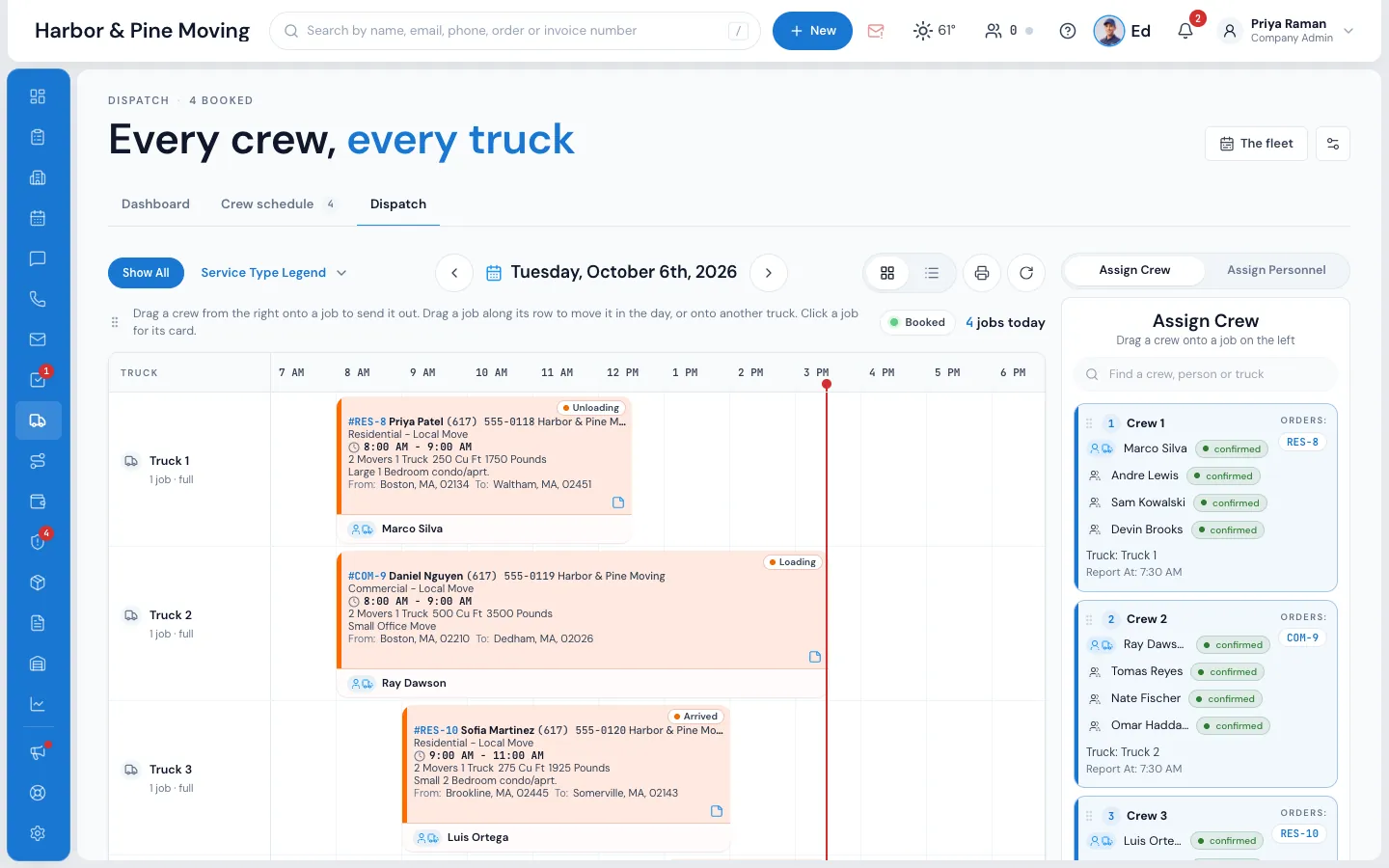Open the shield icon with badge 4
The height and width of the screenshot is (868, 1389).
click(38, 542)
